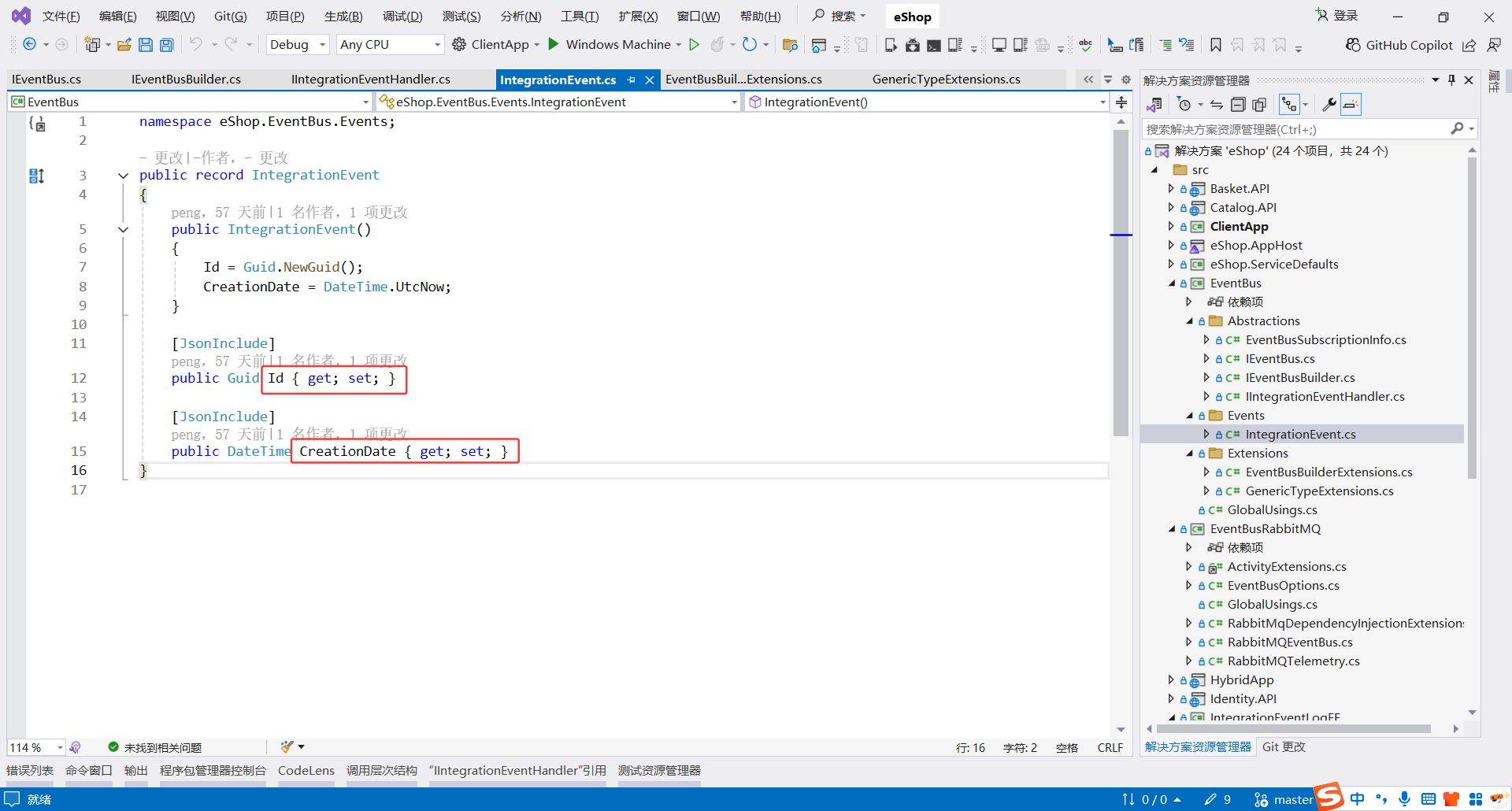
Task: Toggle auto-hide pin on Solution Explorer panel
Action: coord(1451,80)
